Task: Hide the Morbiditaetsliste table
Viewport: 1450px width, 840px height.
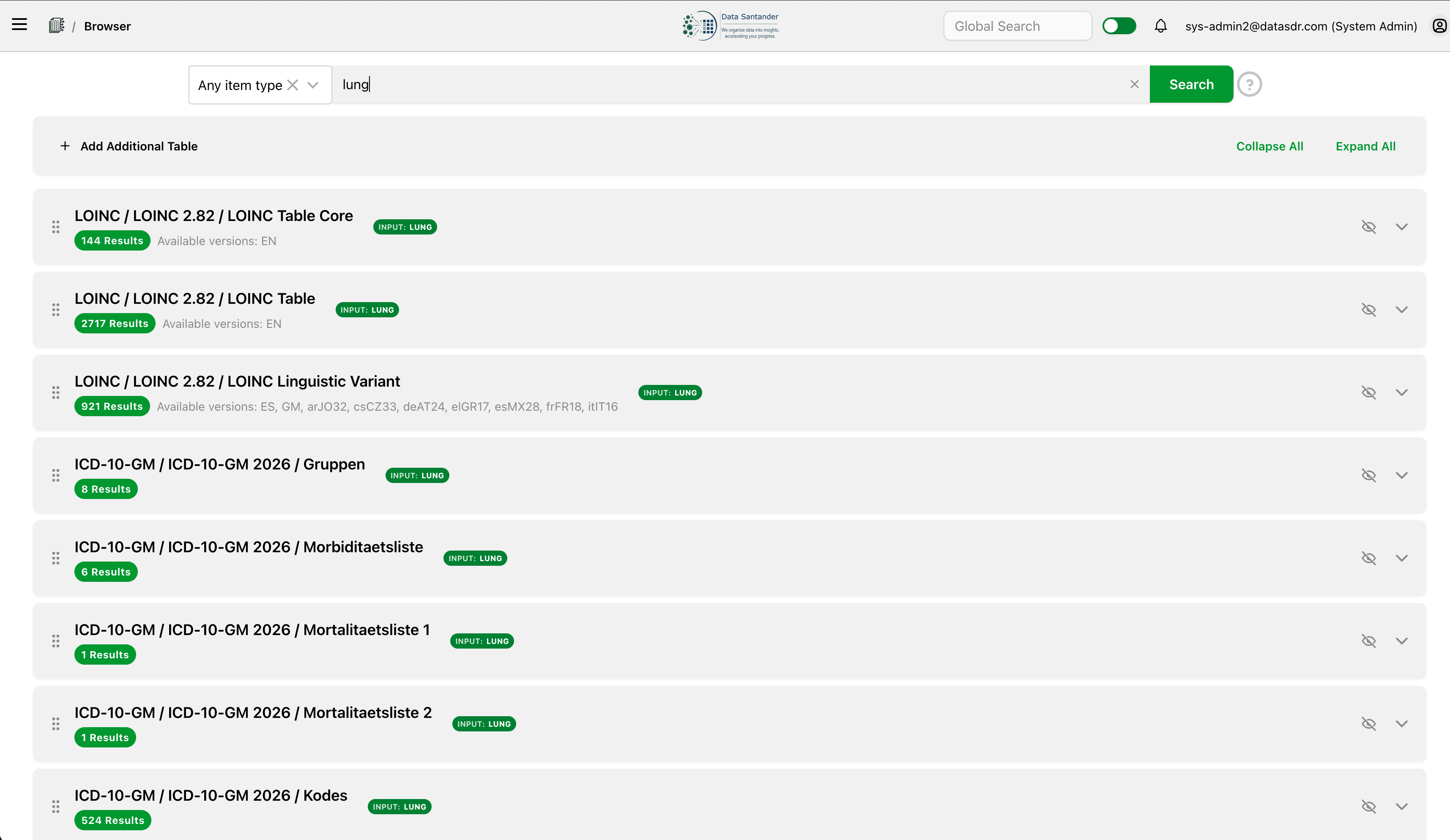Action: (1368, 558)
